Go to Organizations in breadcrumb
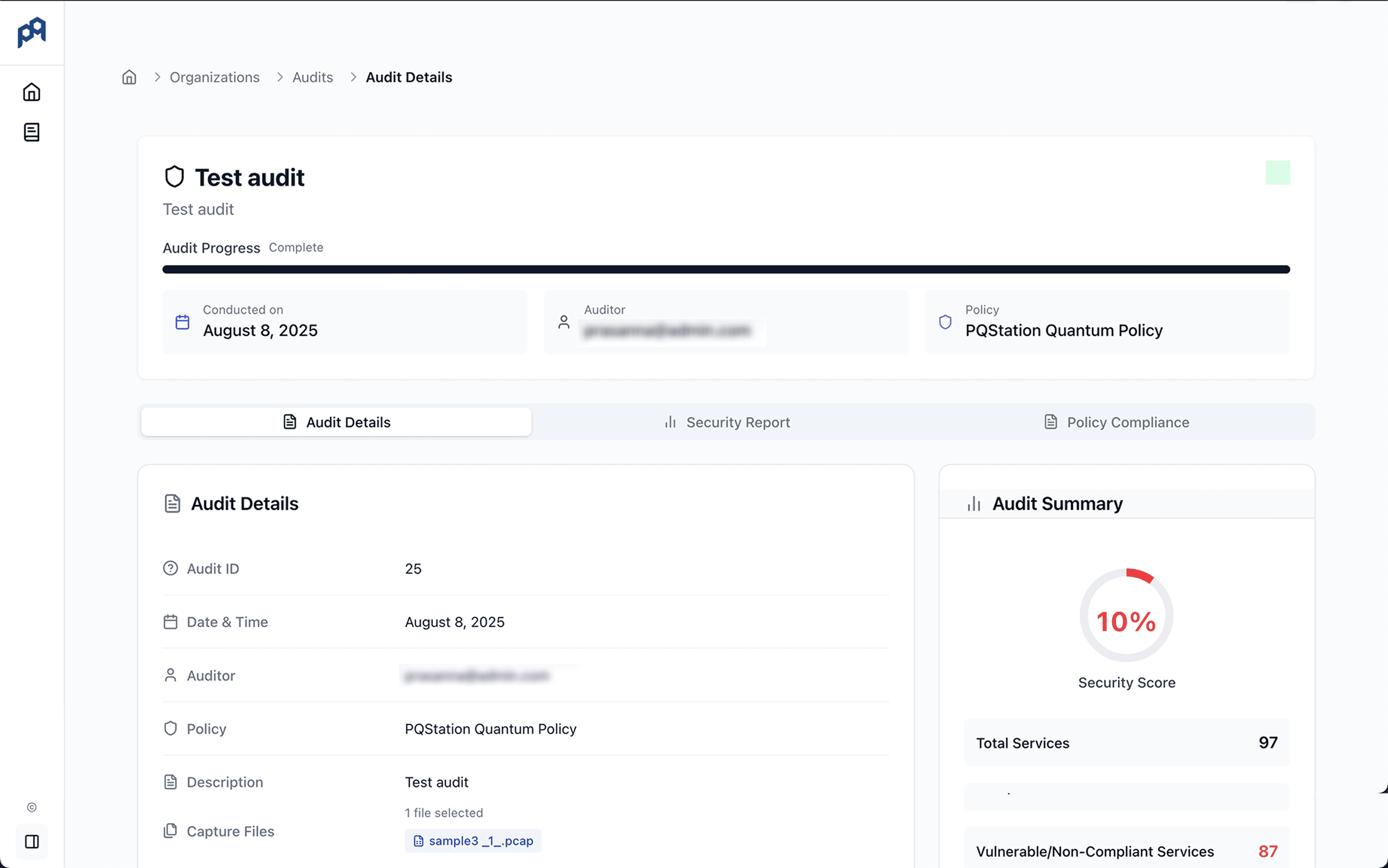The height and width of the screenshot is (868, 1388). 214,77
